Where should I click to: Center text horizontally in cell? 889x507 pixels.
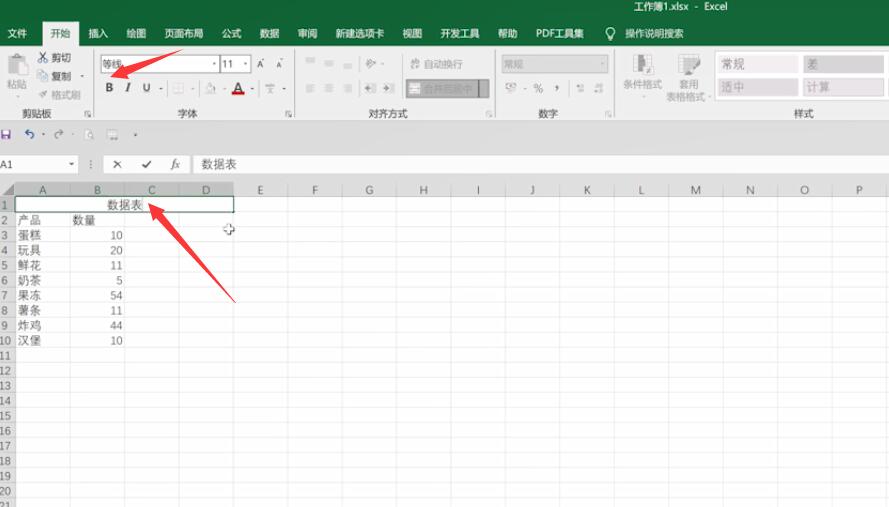tap(329, 88)
